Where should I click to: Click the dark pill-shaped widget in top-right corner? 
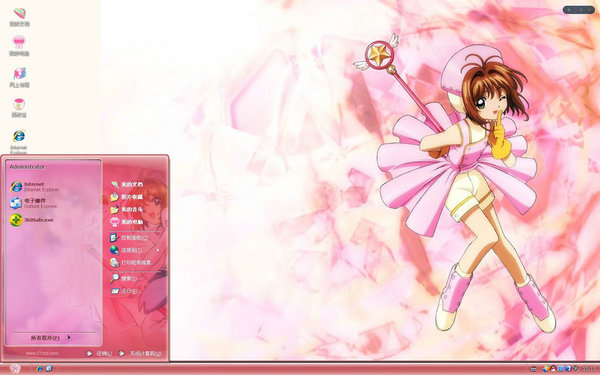point(579,10)
